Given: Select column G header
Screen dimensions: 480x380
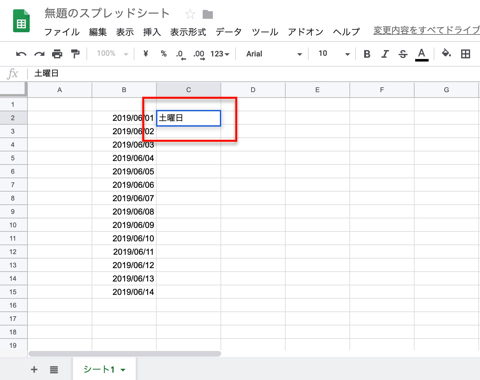Looking at the screenshot, I should [446, 90].
